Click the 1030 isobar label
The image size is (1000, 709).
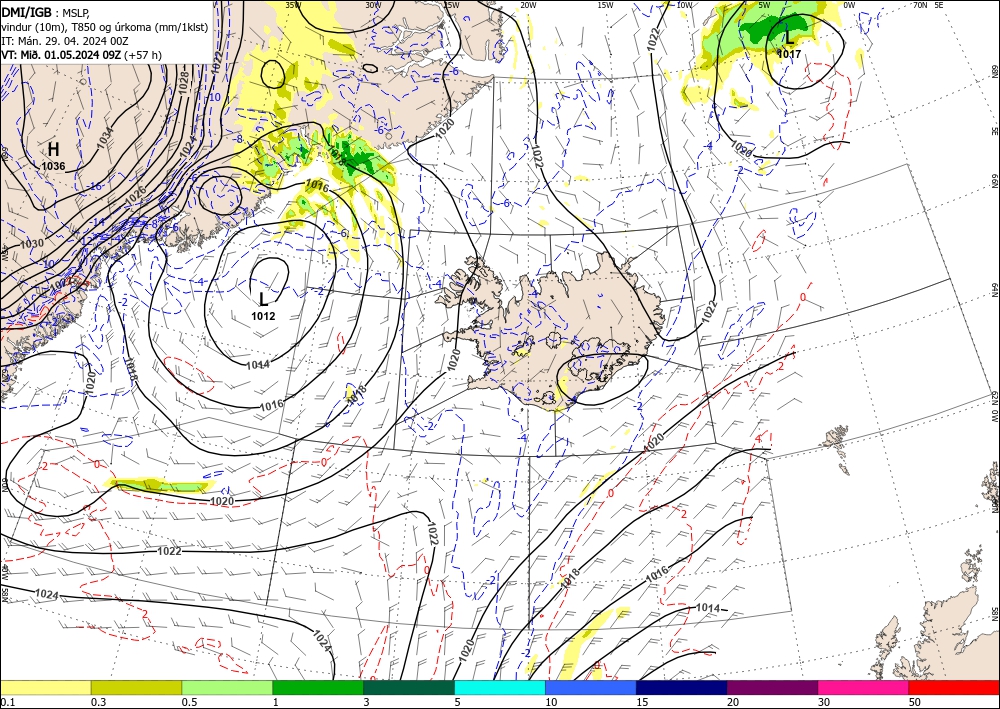tap(33, 243)
